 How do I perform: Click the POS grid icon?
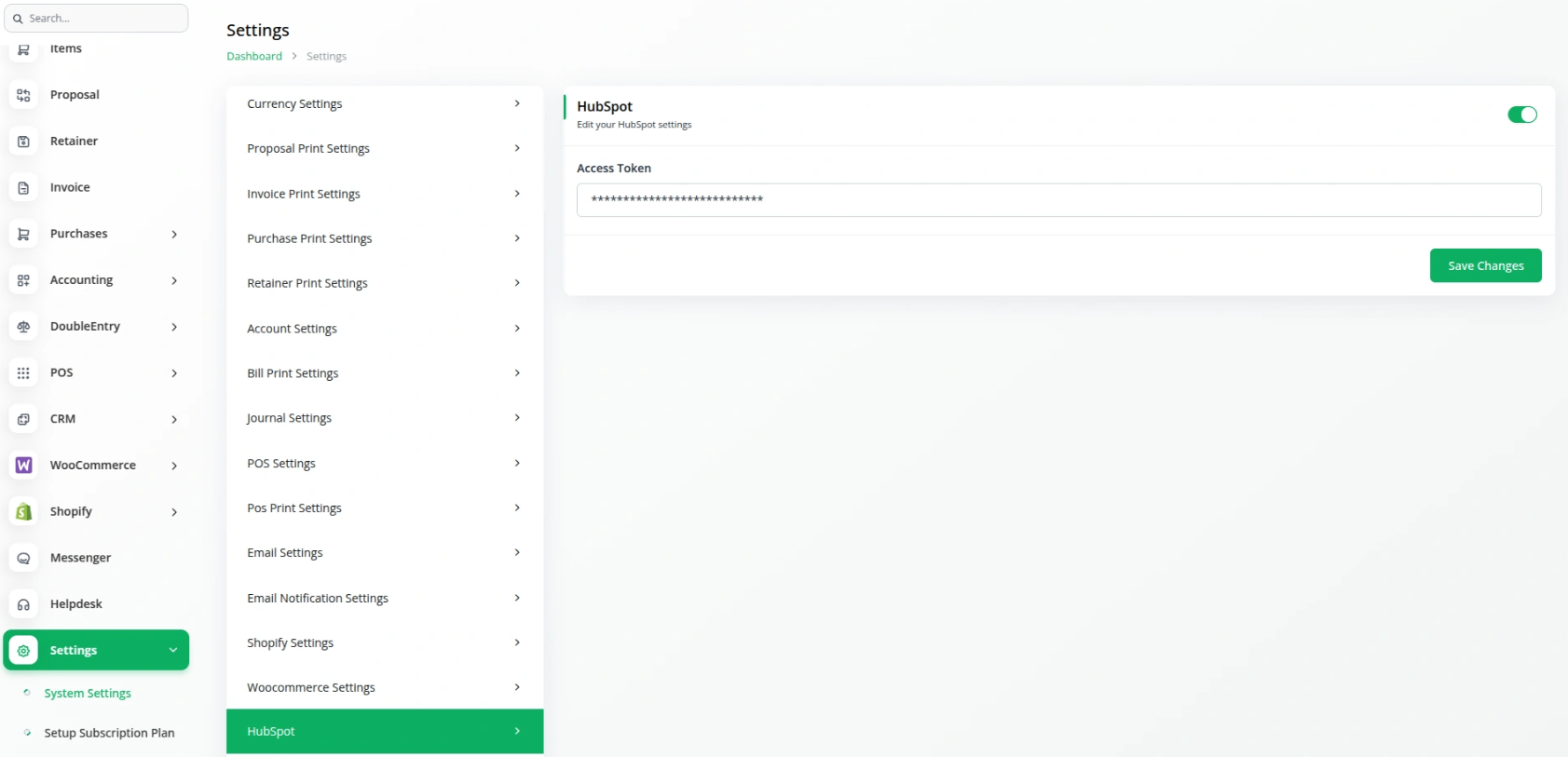[23, 372]
